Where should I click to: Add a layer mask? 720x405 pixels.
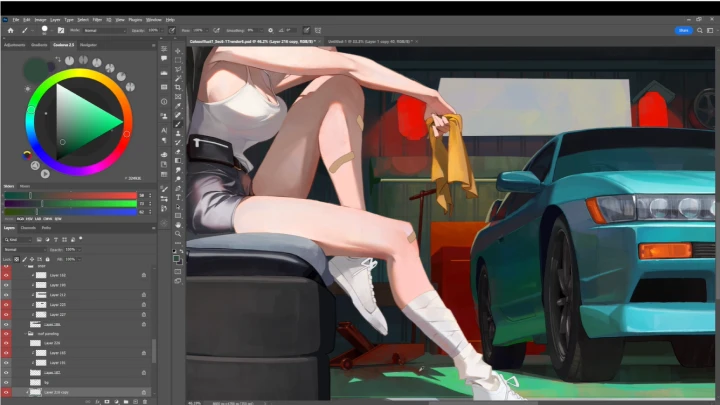107,401
